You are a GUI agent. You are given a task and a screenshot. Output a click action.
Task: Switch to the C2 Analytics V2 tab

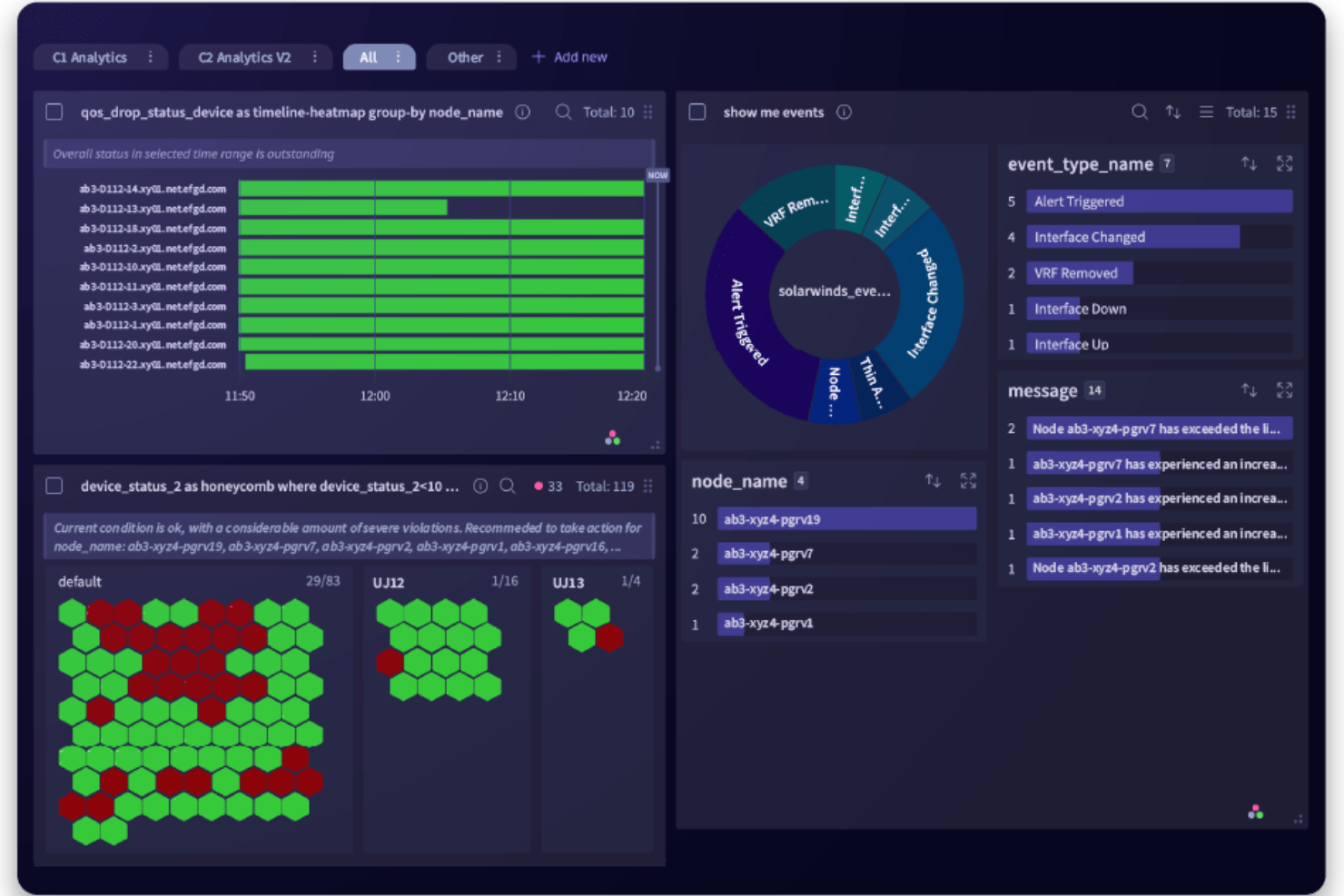244,57
